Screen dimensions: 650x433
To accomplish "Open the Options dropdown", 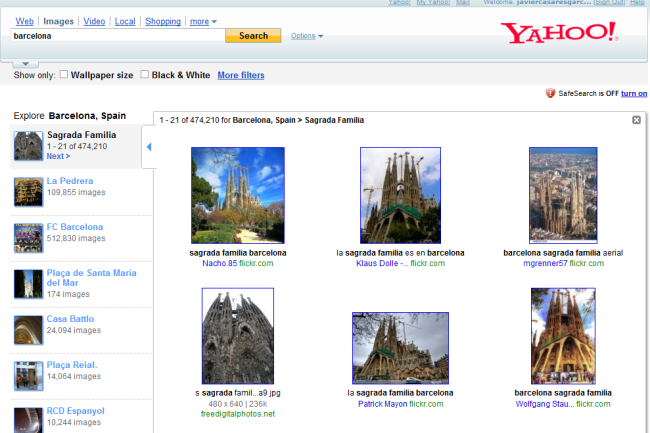I will pos(307,36).
